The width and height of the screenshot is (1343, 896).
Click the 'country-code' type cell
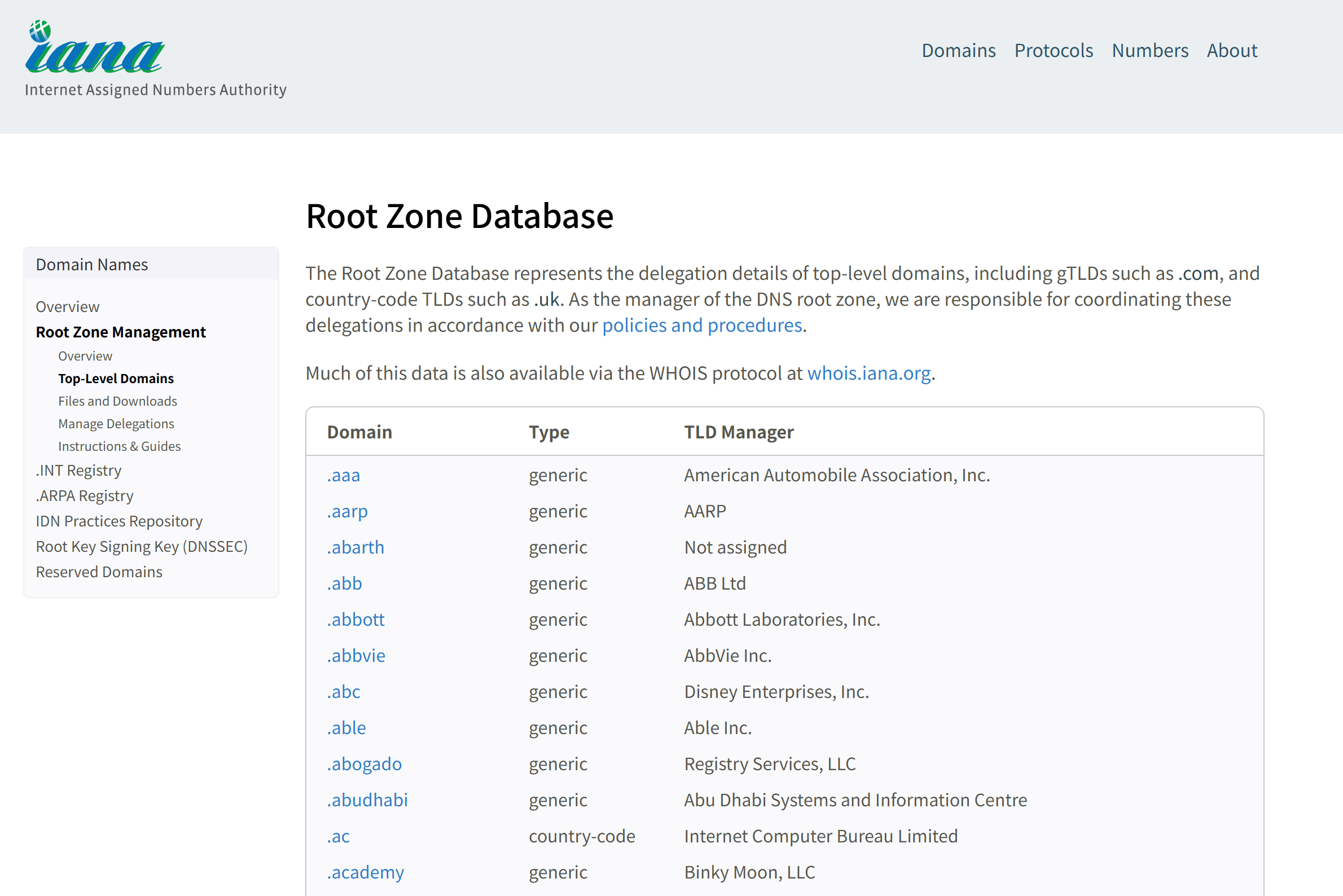pyautogui.click(x=582, y=836)
